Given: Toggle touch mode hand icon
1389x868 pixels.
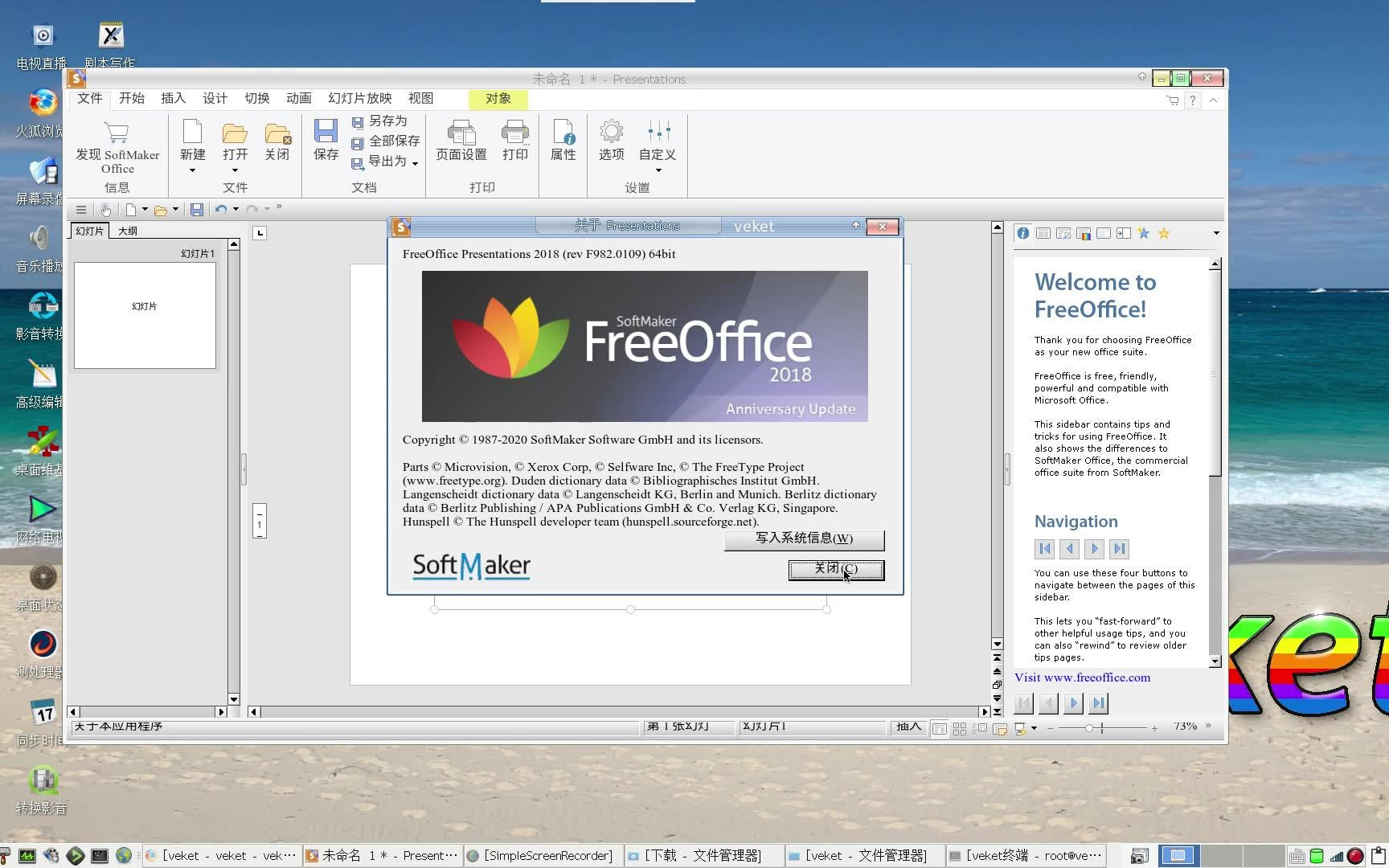Looking at the screenshot, I should tap(106, 210).
